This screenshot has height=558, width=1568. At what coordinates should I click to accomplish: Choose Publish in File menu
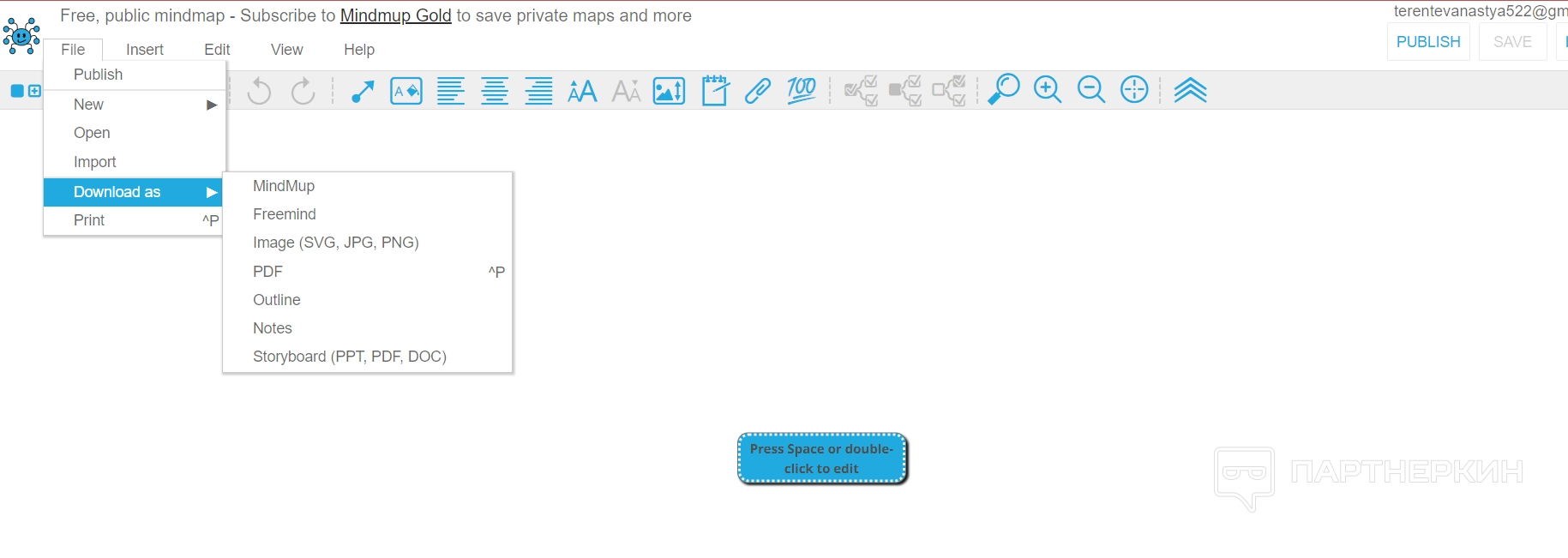pyautogui.click(x=135, y=75)
